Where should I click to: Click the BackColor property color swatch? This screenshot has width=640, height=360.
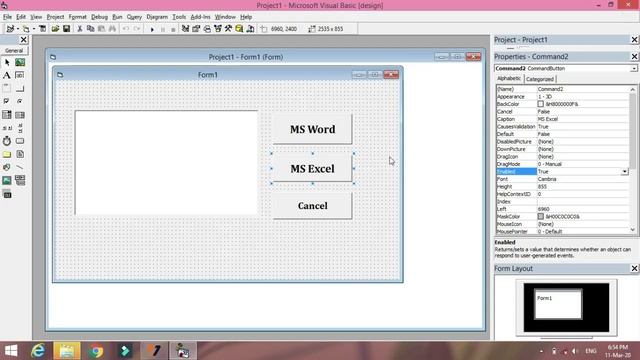(x=540, y=104)
